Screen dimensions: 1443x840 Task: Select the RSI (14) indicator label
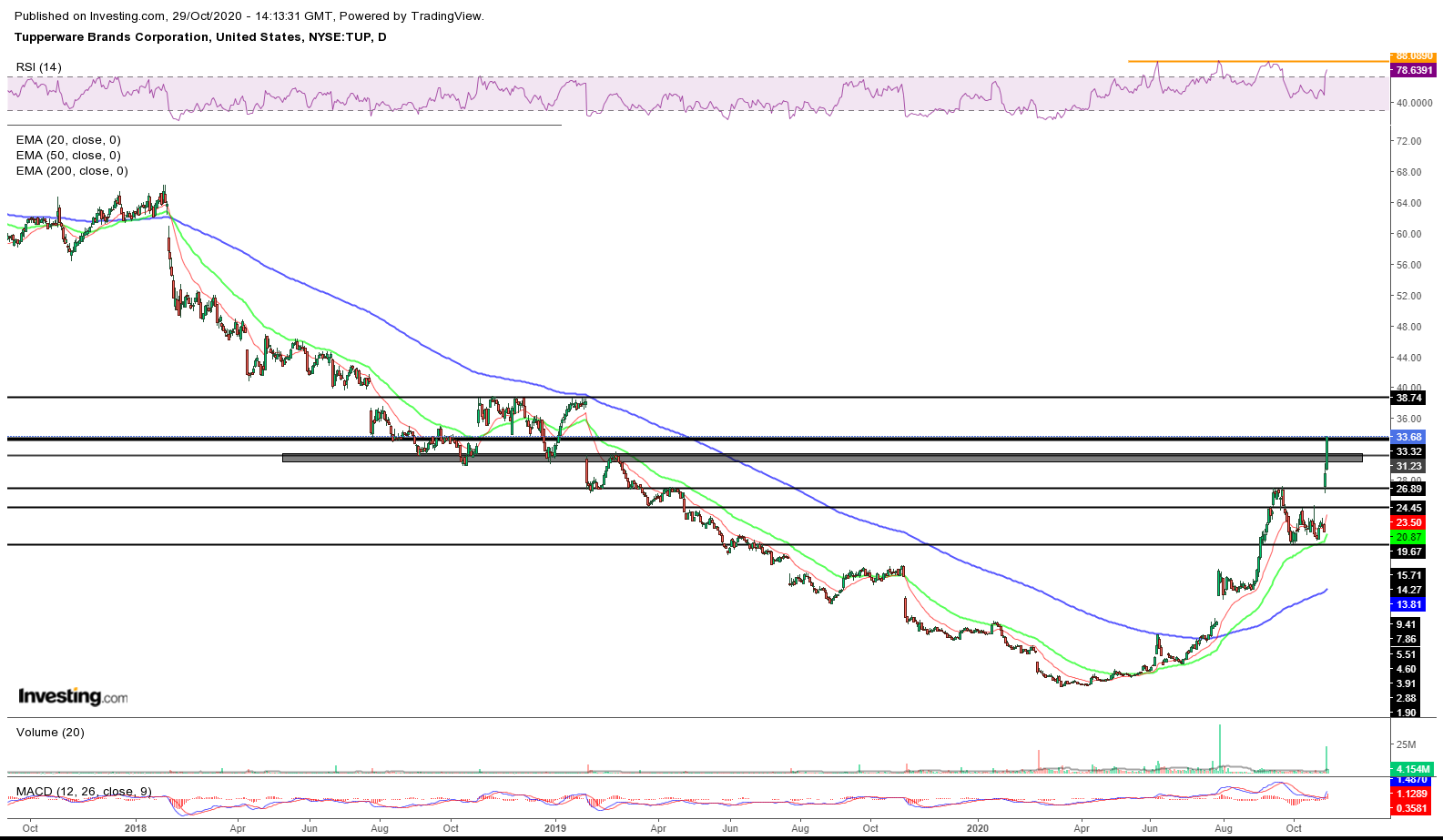coord(39,67)
